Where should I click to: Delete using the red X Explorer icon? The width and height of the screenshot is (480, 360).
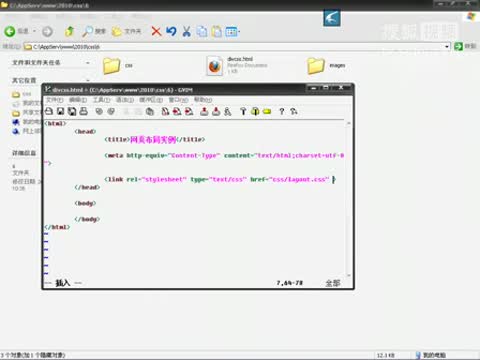[156, 31]
